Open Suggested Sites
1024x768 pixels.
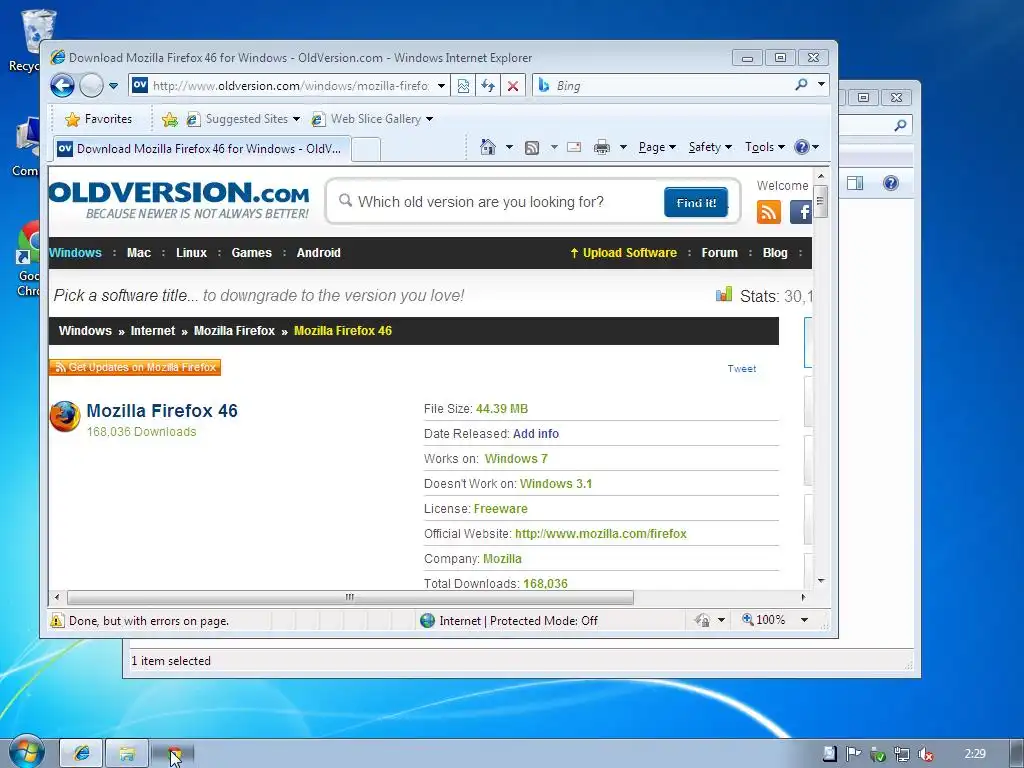click(x=243, y=119)
